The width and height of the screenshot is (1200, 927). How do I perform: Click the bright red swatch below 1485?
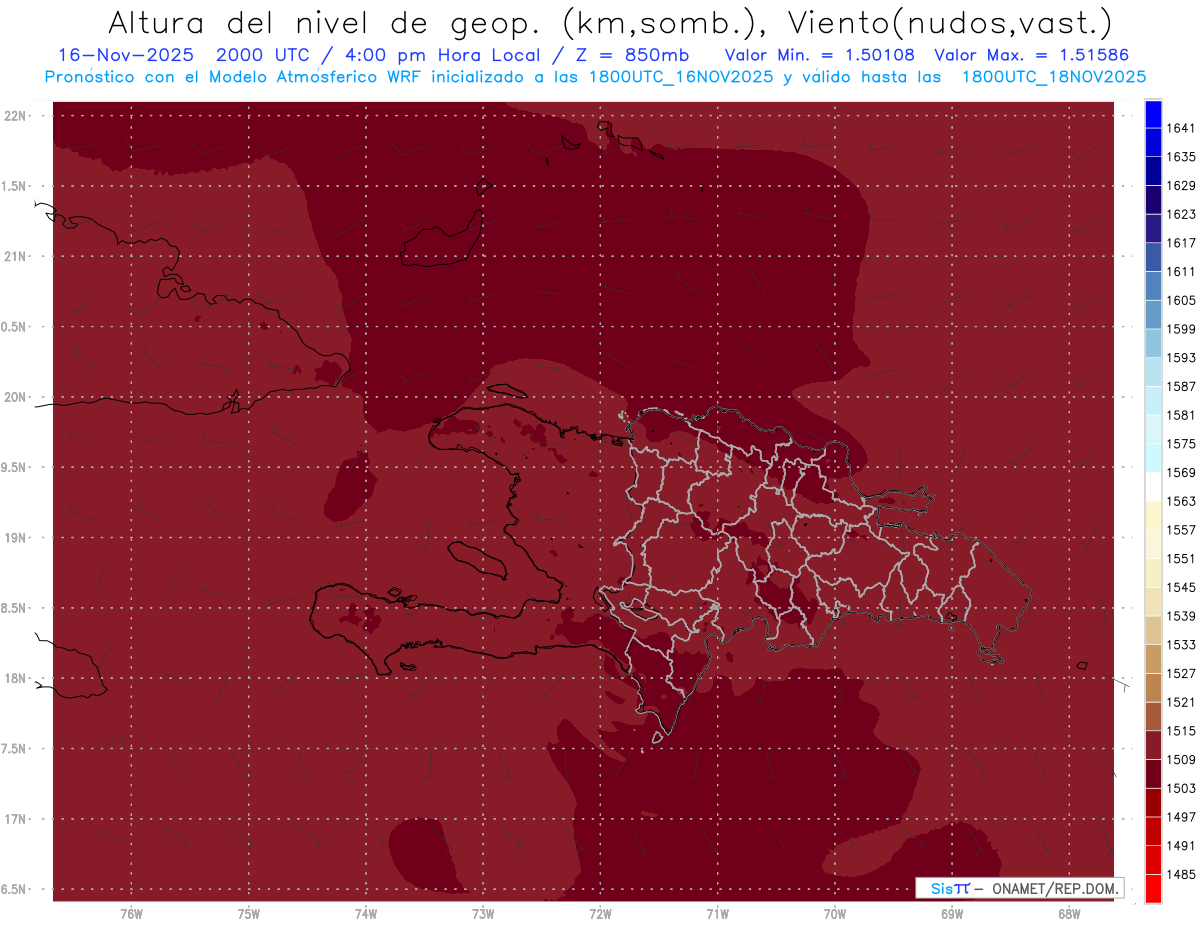click(1153, 888)
